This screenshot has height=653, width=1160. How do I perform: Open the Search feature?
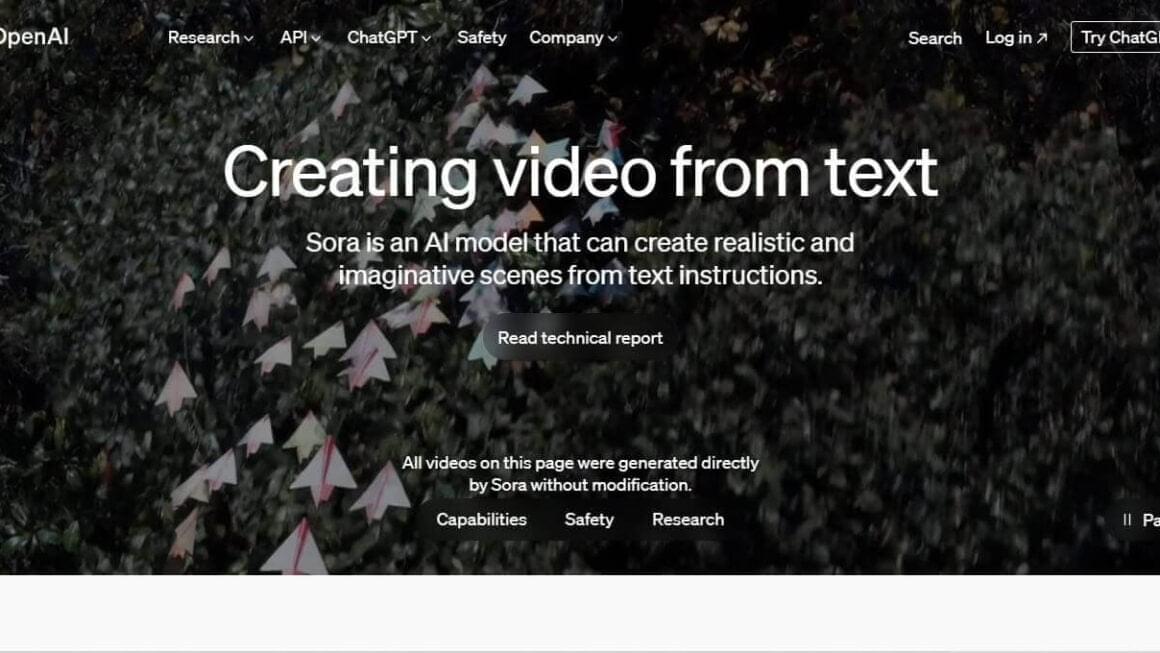coord(933,38)
